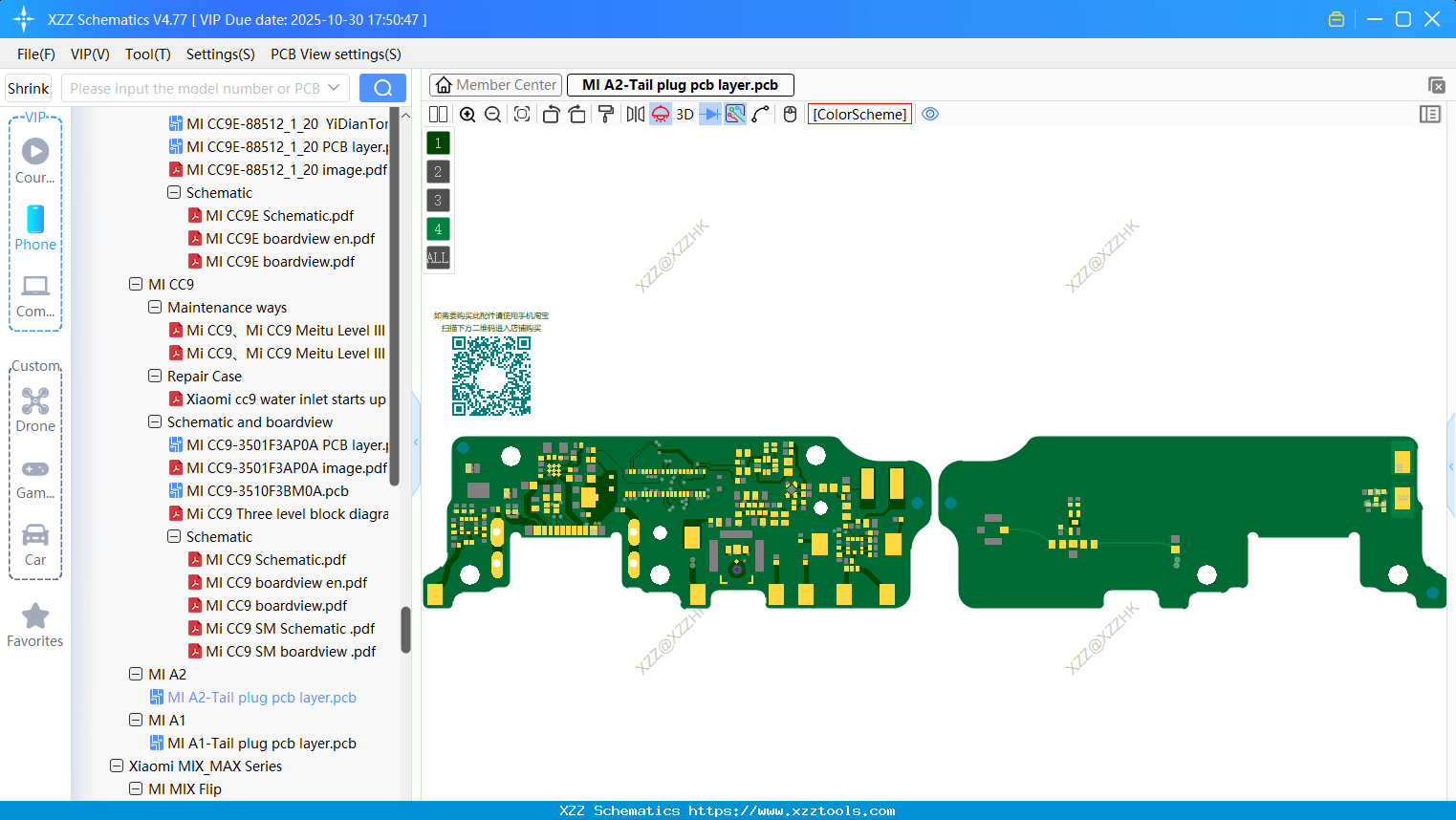The image size is (1456, 820).
Task: Select the measurement curve tool on the toolbar
Action: coord(760,114)
